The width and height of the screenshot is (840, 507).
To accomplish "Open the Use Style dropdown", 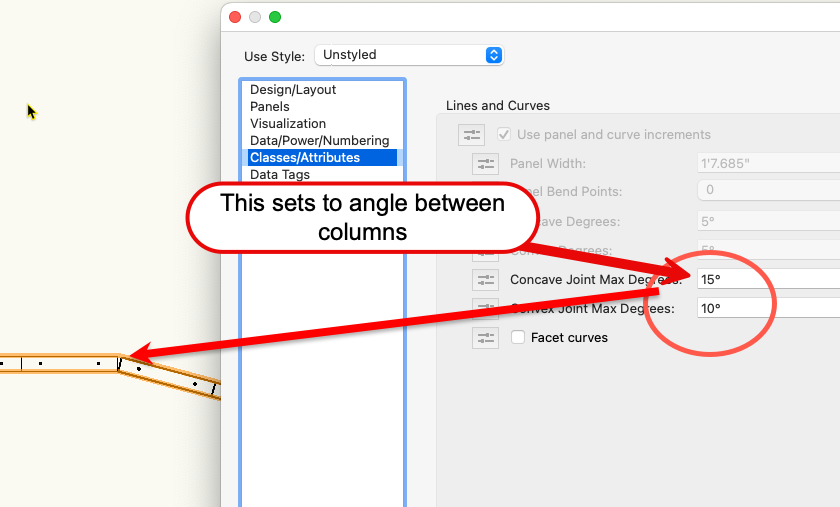I will (x=409, y=55).
